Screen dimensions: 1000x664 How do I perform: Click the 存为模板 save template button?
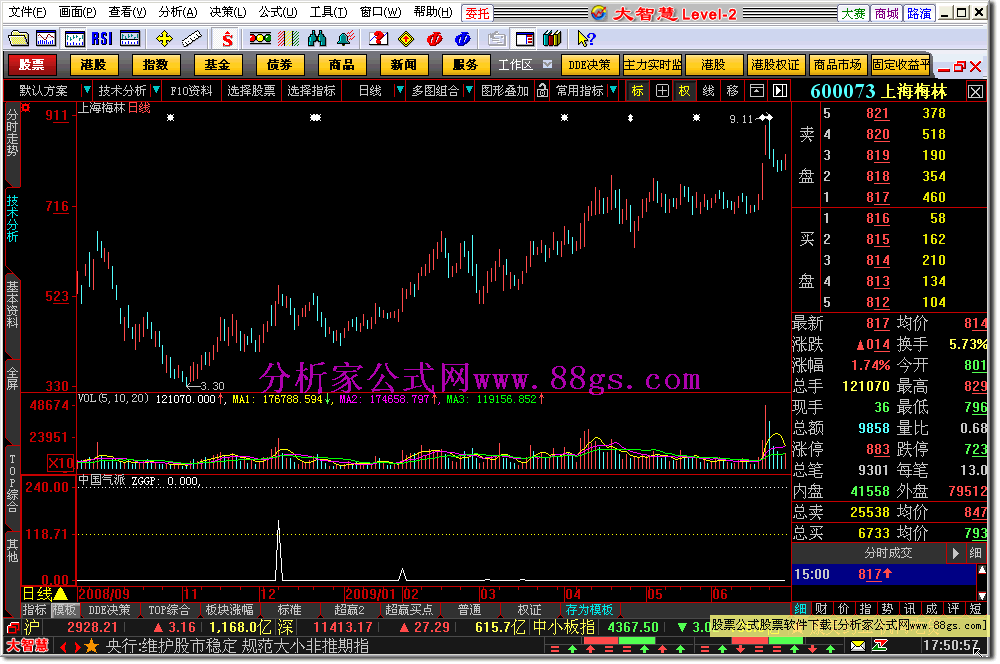(589, 610)
